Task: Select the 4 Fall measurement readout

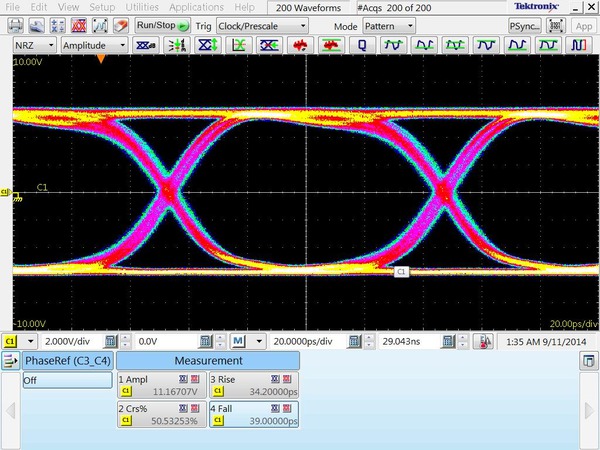Action: click(x=254, y=414)
